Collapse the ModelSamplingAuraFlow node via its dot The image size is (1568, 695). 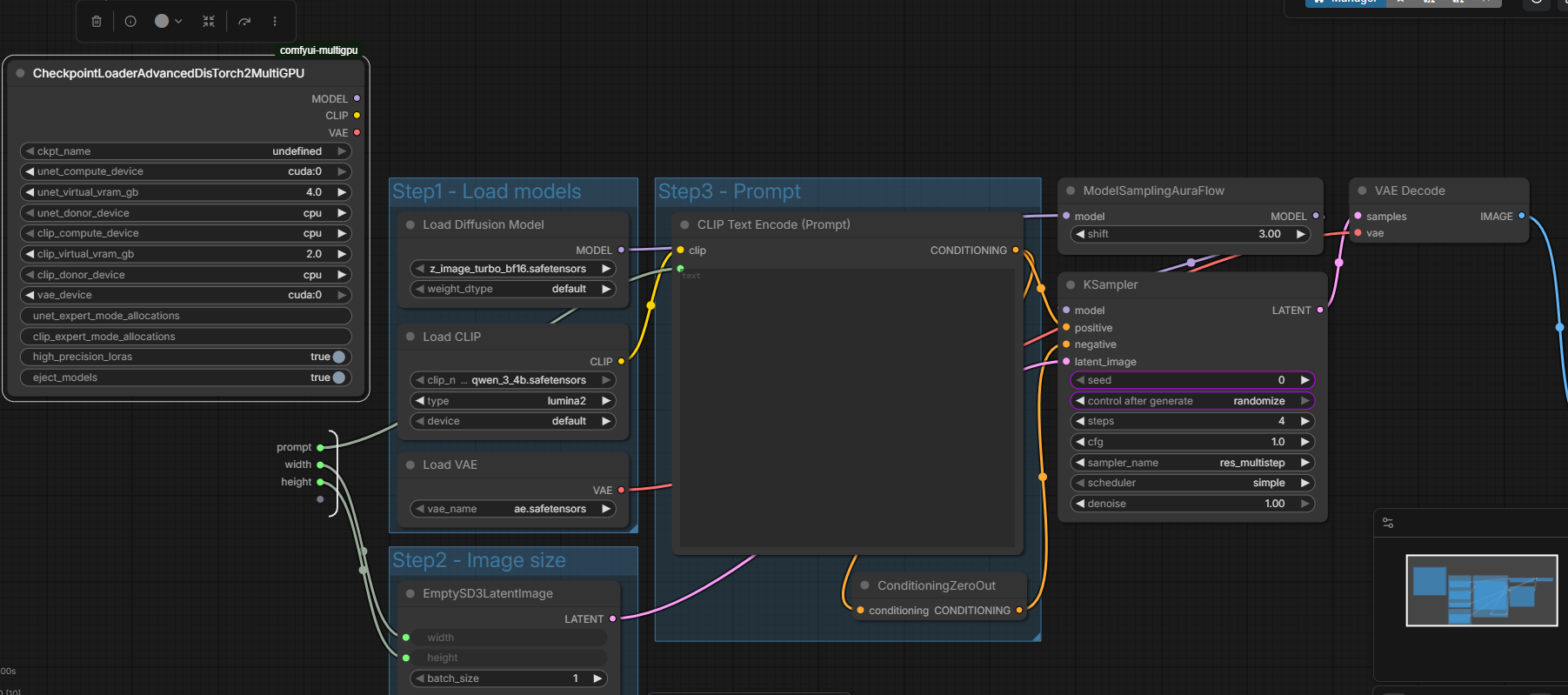coord(1071,190)
